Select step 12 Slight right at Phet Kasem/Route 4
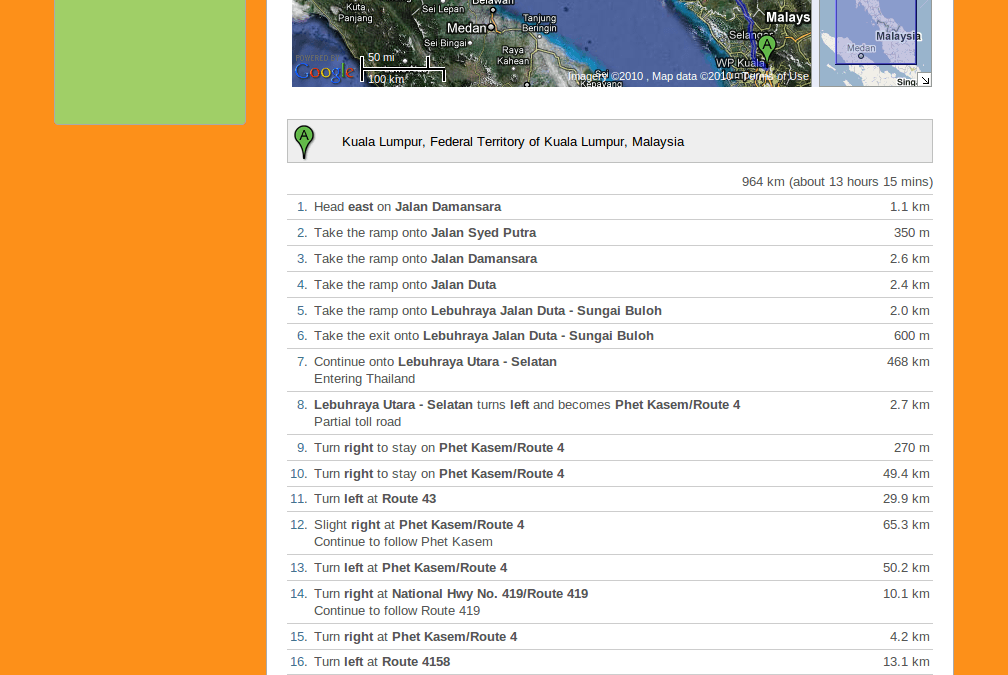1008x675 pixels. [x=609, y=533]
